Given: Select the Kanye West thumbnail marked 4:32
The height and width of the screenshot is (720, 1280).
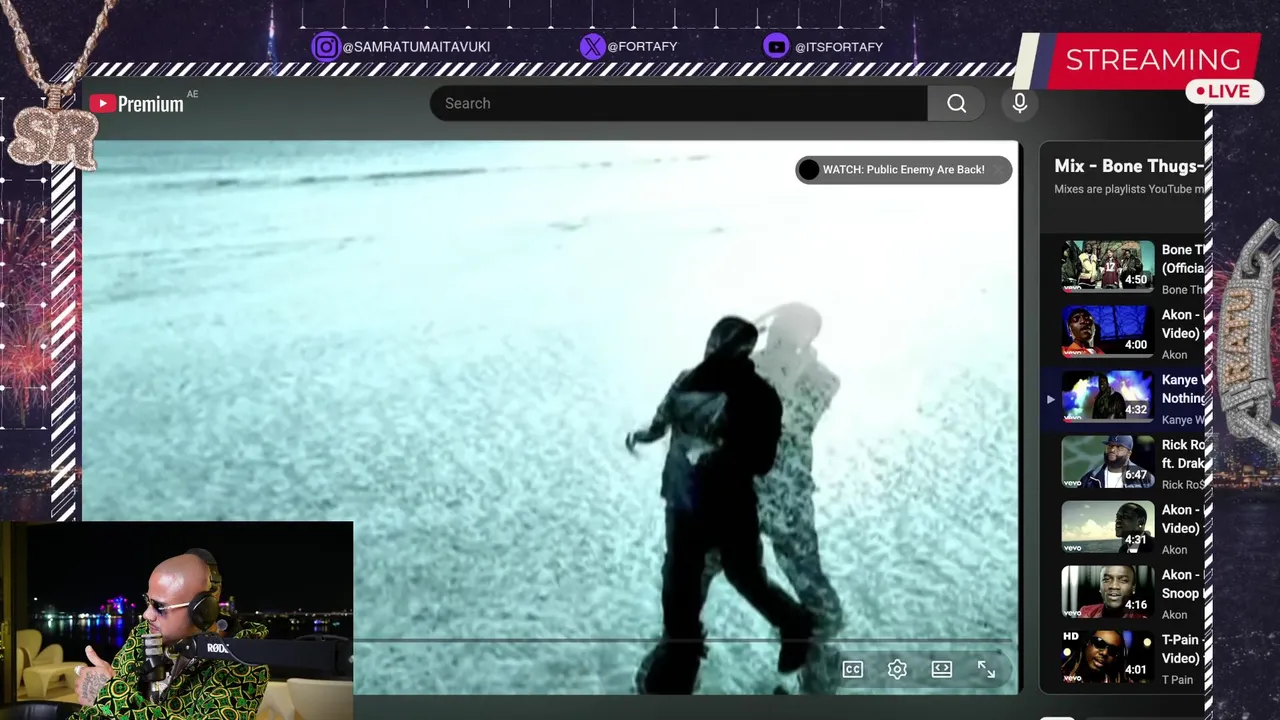Looking at the screenshot, I should (x=1107, y=395).
